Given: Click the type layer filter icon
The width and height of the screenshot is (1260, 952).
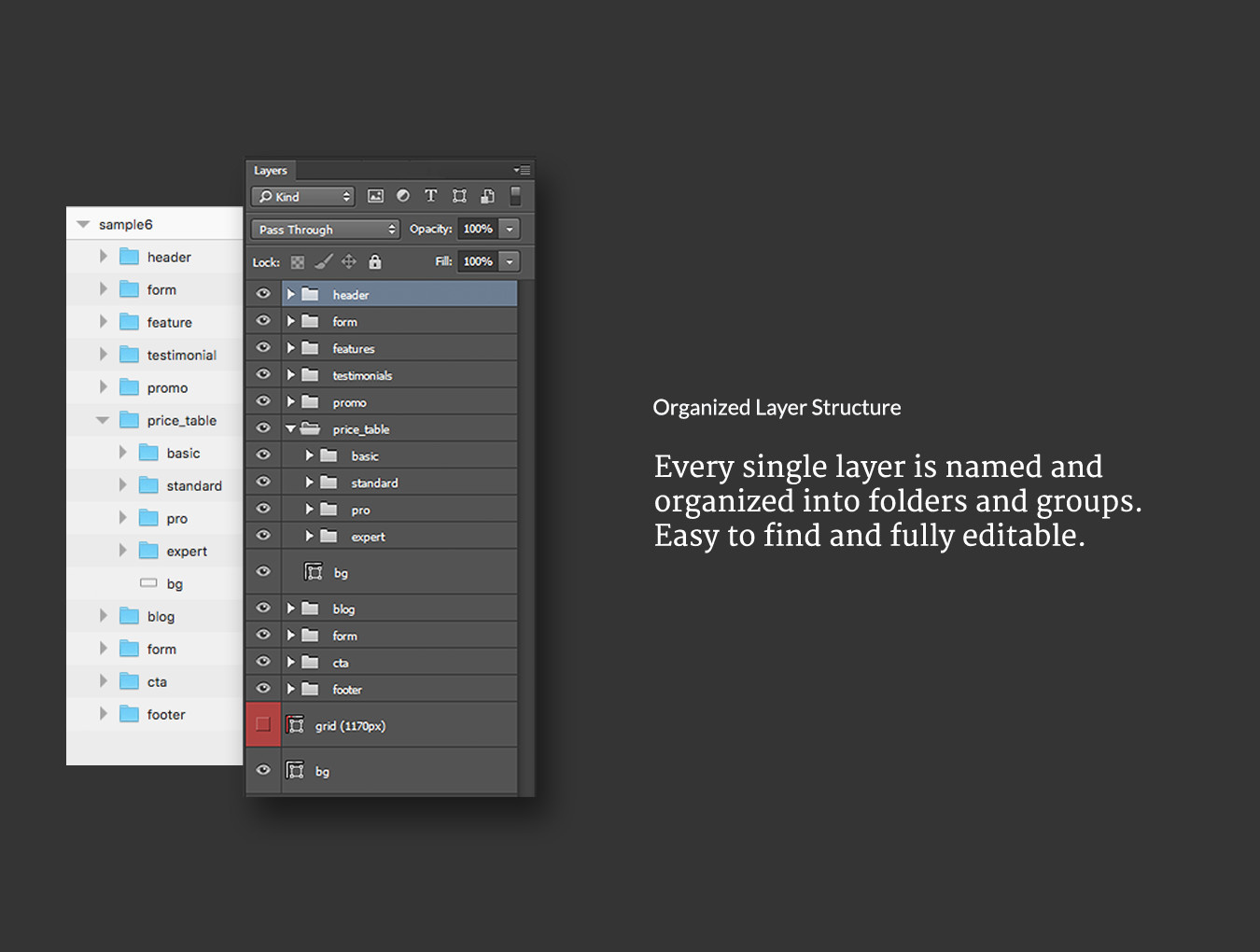Looking at the screenshot, I should coord(430,196).
